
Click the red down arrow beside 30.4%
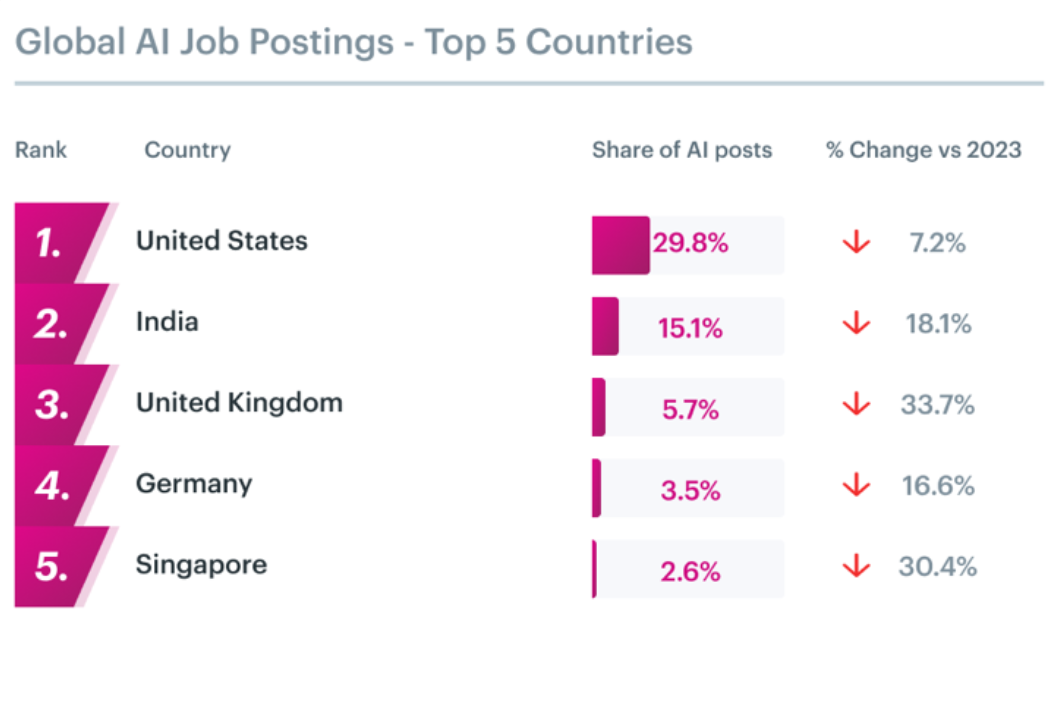(856, 566)
